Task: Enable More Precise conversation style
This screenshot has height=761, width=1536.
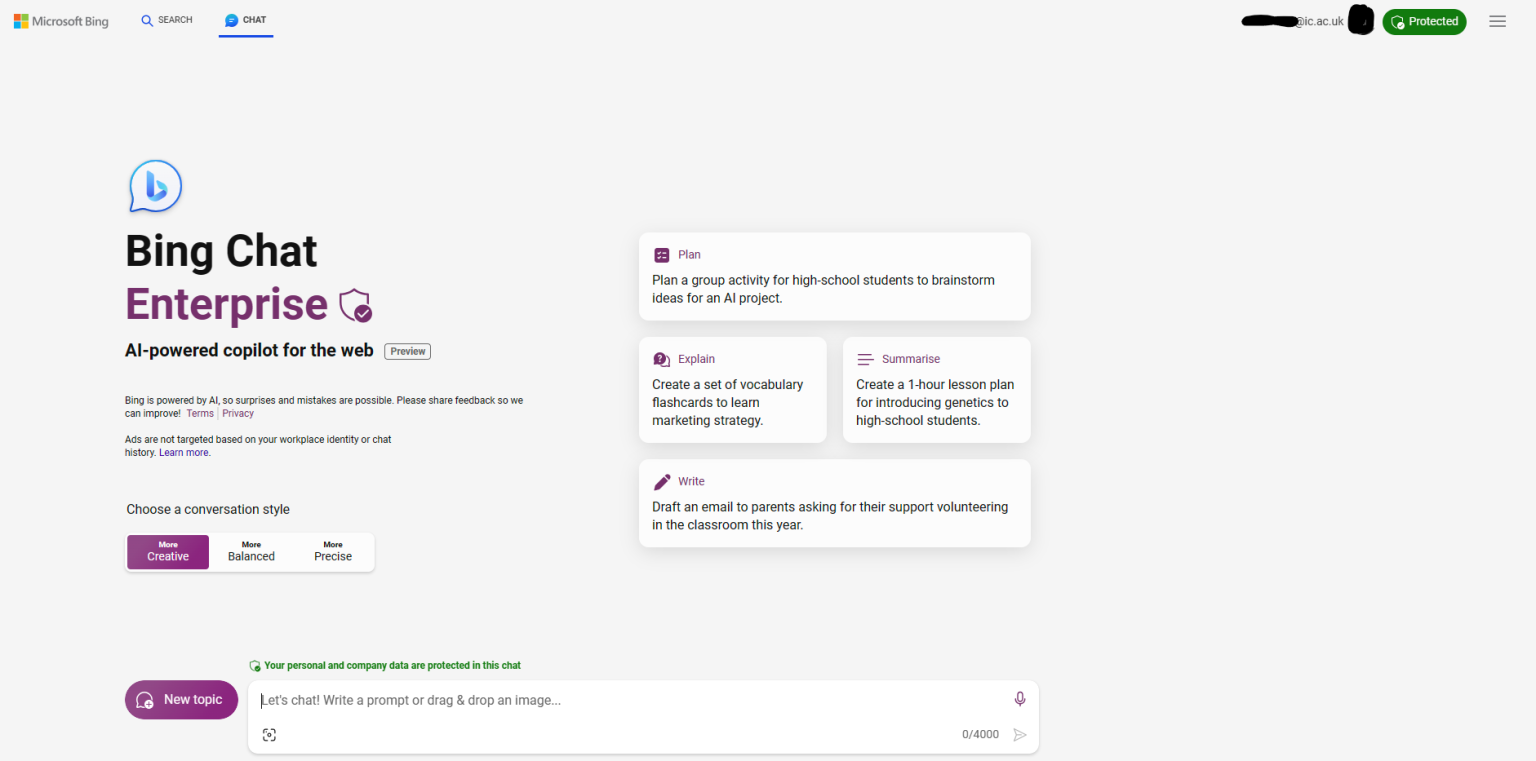Action: point(332,552)
